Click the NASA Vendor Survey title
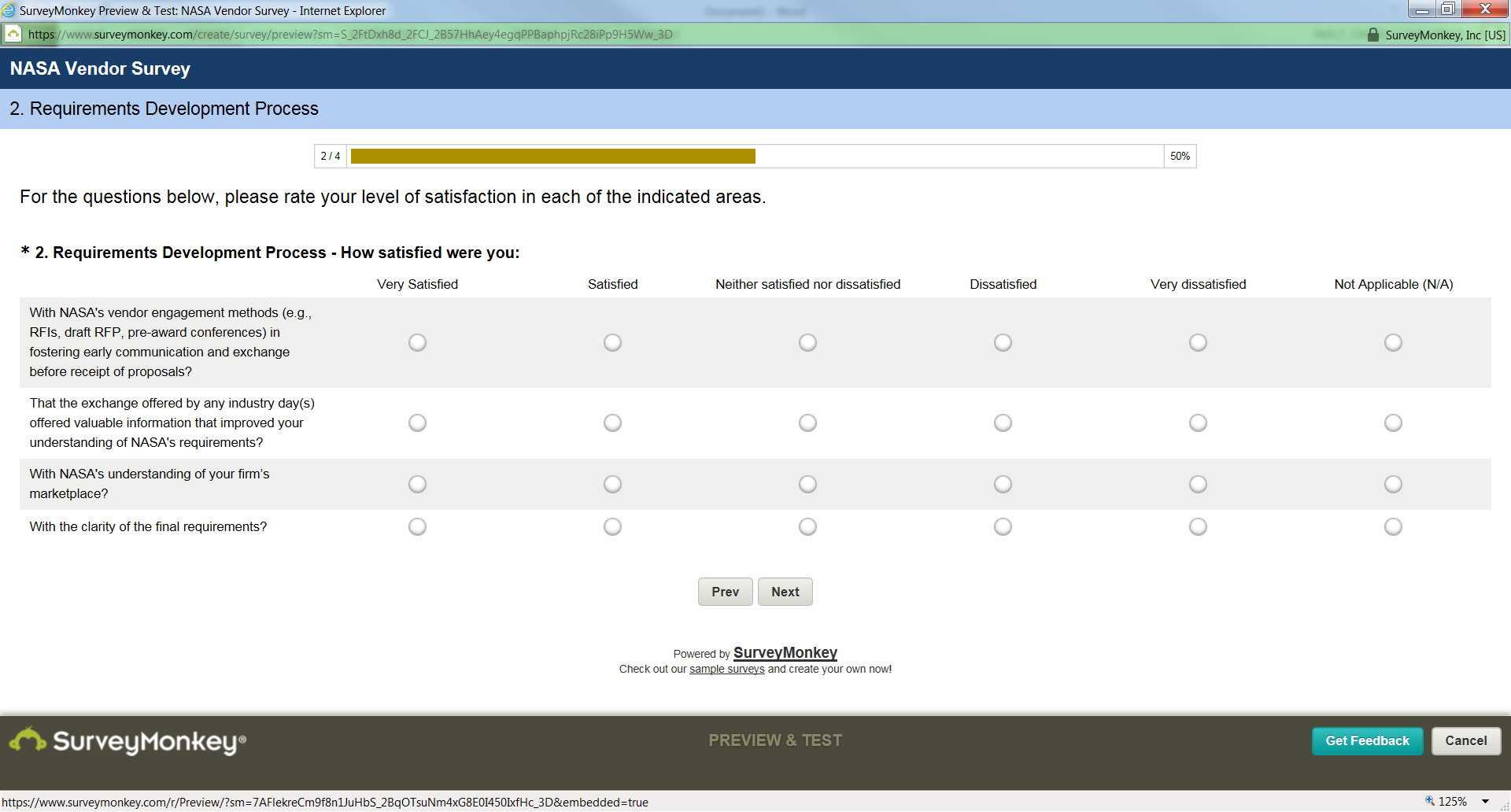 coord(100,68)
